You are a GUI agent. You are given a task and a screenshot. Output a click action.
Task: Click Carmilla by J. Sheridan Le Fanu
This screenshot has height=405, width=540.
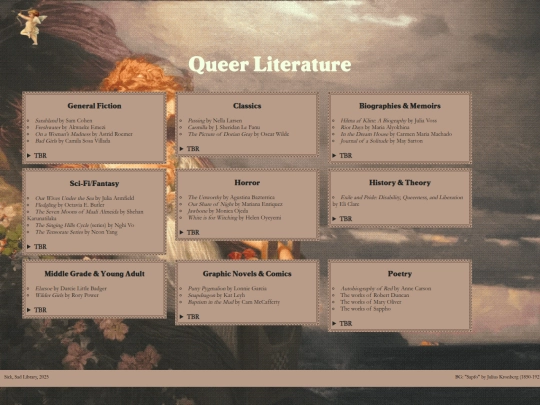coord(224,127)
